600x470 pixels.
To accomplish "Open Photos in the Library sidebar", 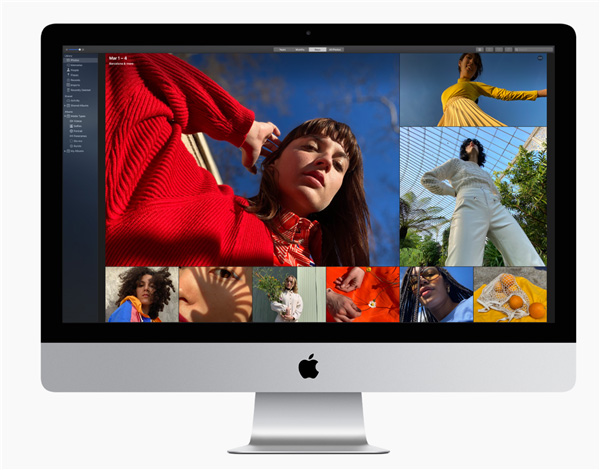I will [77, 61].
